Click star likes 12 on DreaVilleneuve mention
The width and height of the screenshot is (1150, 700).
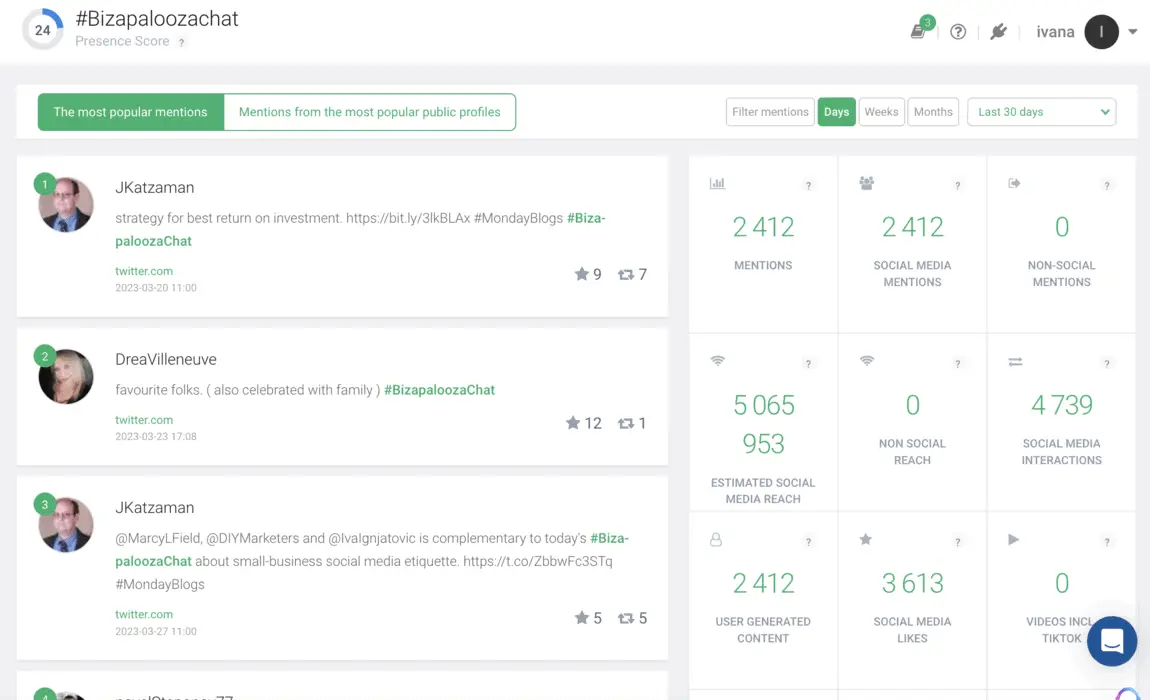click(584, 423)
